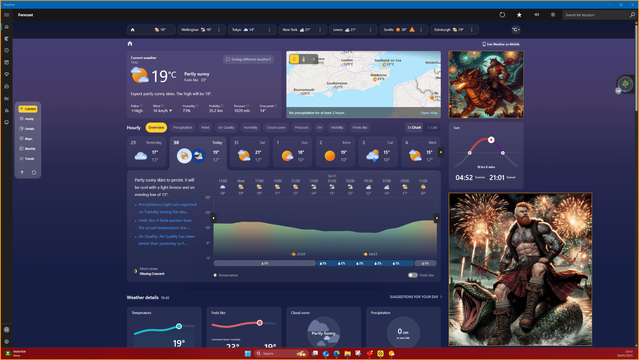Open New York location options menu
This screenshot has height=360, width=639.
click(320, 30)
